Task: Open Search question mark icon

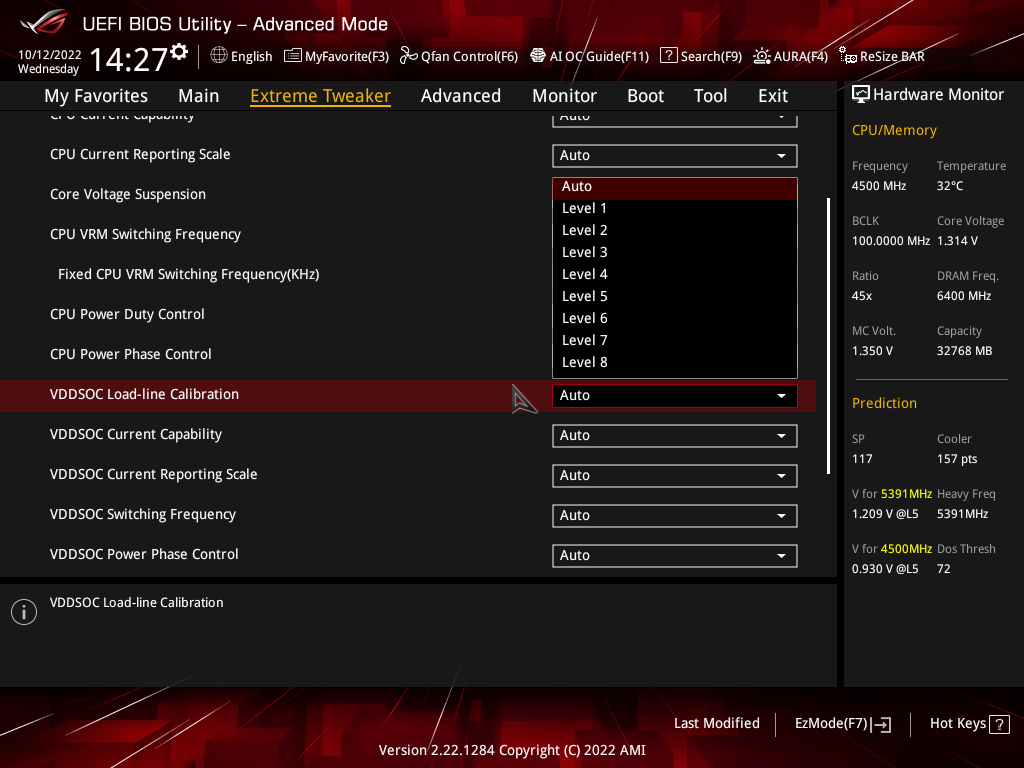Action: pyautogui.click(x=668, y=56)
